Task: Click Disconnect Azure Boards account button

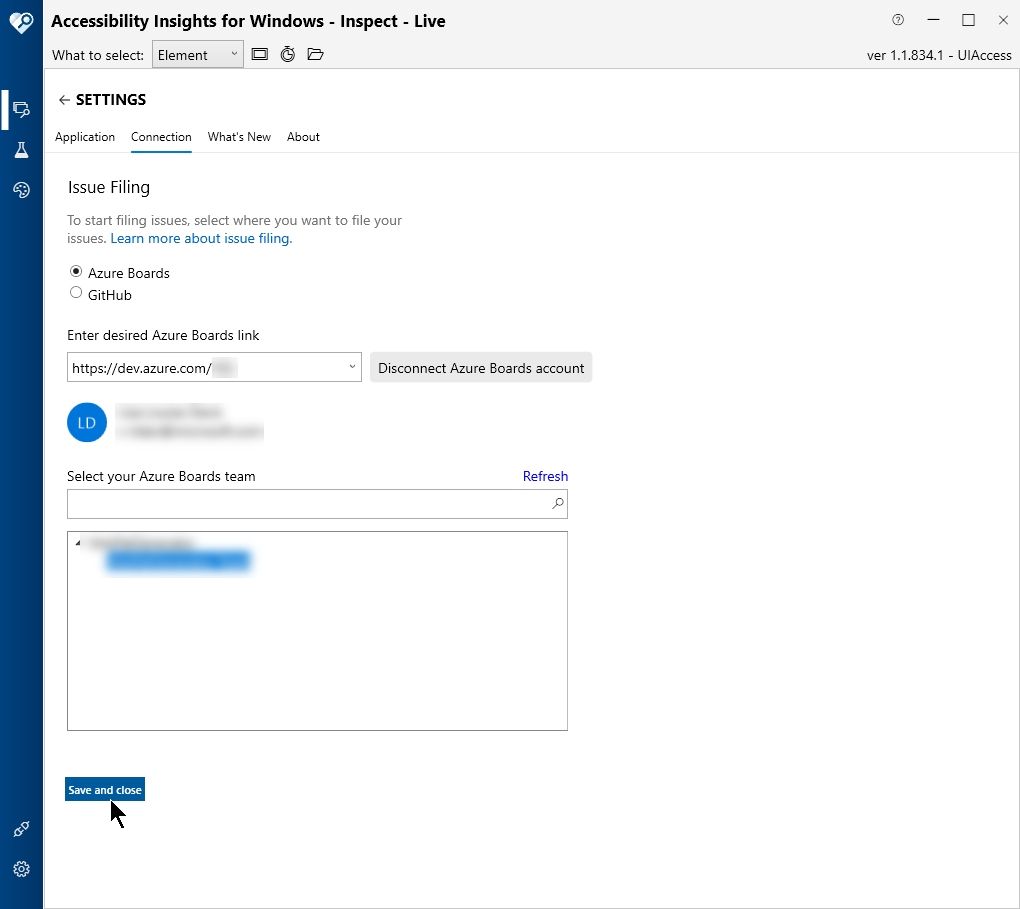Action: (x=481, y=368)
